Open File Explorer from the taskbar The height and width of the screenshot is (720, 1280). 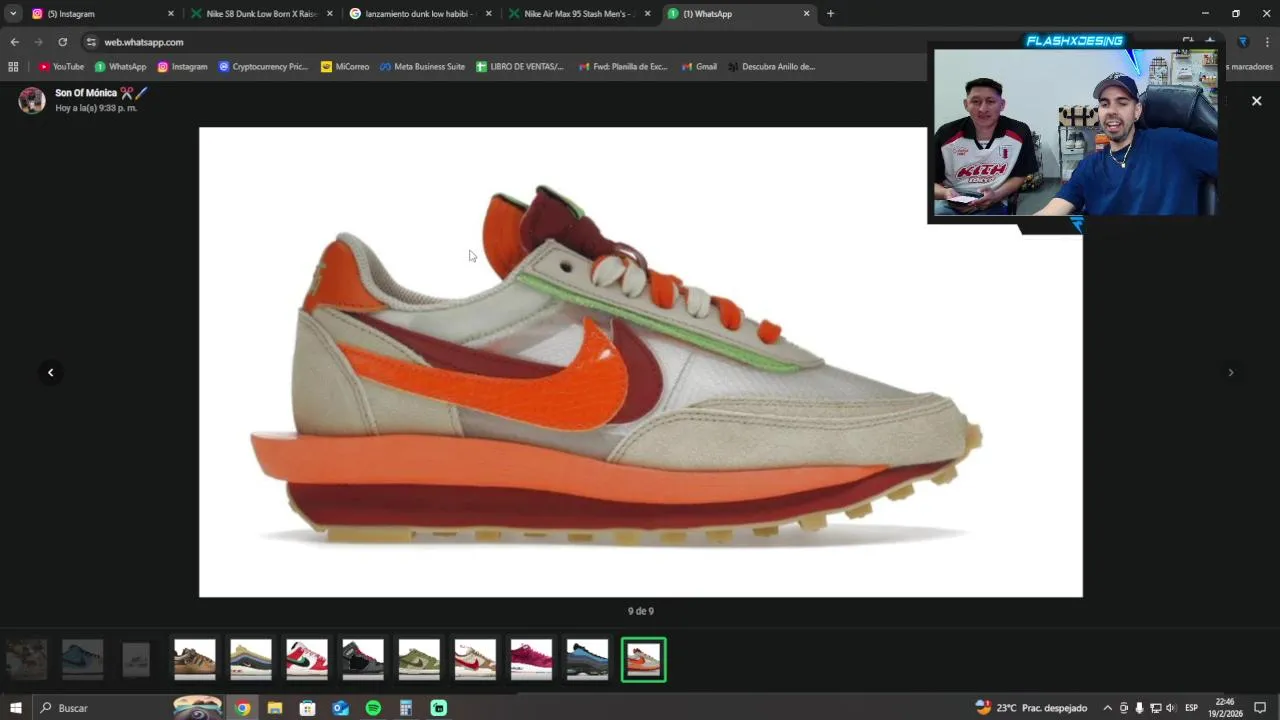[x=275, y=708]
